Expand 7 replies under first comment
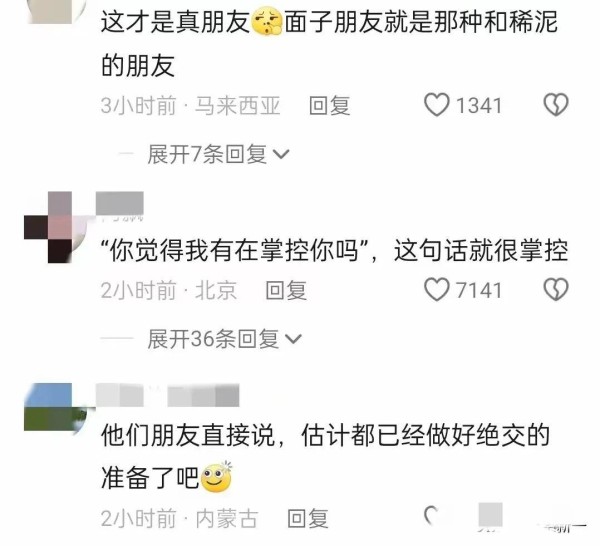Screen dimensions: 600x546 (218, 154)
